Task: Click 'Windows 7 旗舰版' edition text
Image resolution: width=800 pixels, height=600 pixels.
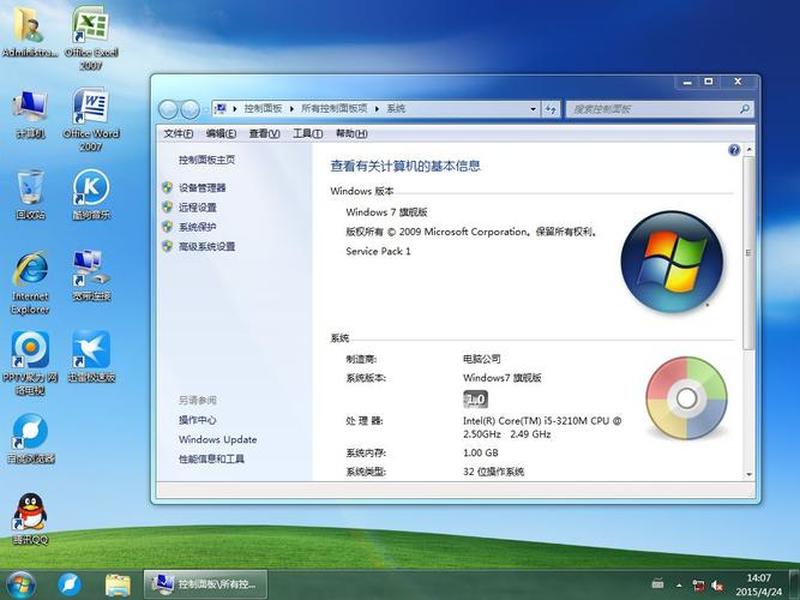Action: point(386,212)
